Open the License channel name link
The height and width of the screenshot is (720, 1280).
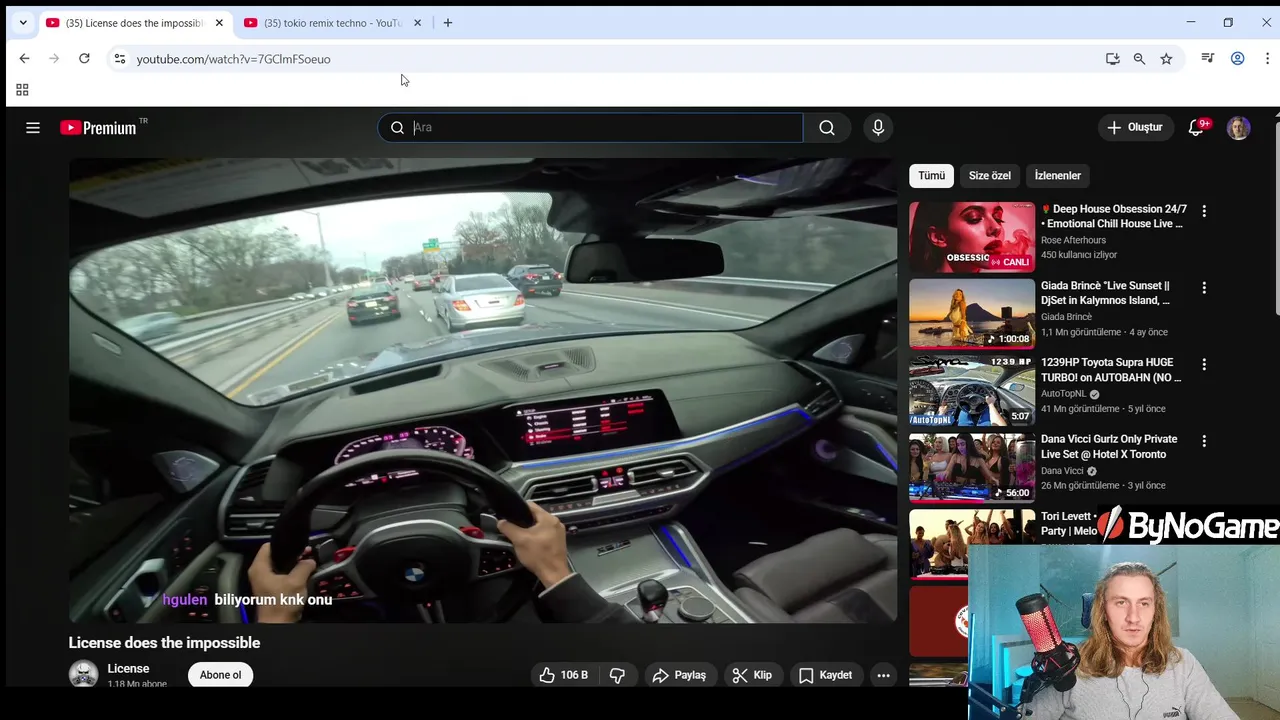pyautogui.click(x=128, y=668)
